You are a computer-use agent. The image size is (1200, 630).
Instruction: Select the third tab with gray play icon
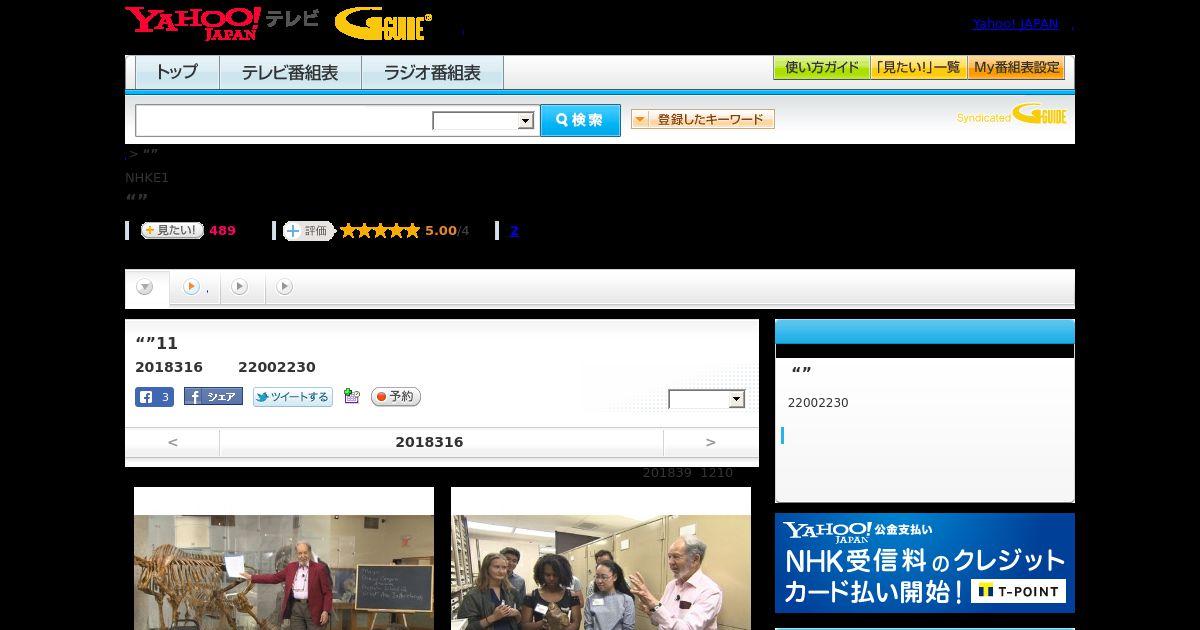point(240,287)
